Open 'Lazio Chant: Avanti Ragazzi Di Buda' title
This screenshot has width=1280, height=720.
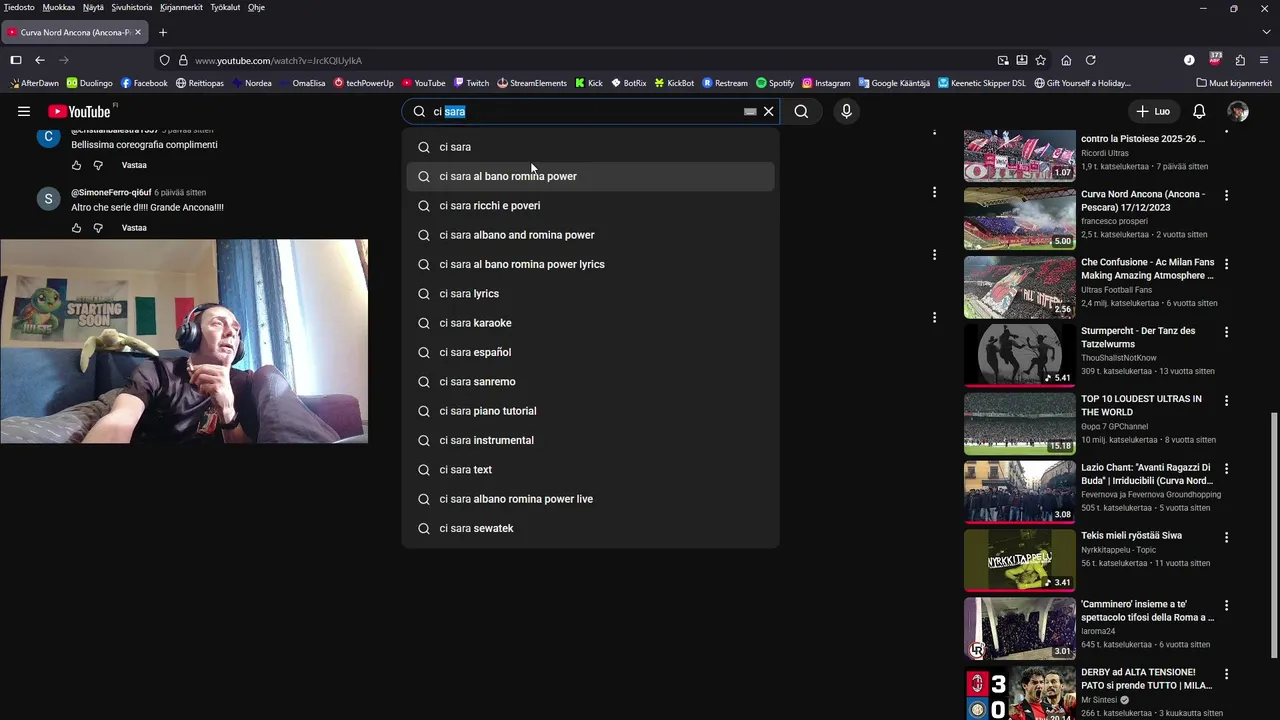pyautogui.click(x=1146, y=474)
